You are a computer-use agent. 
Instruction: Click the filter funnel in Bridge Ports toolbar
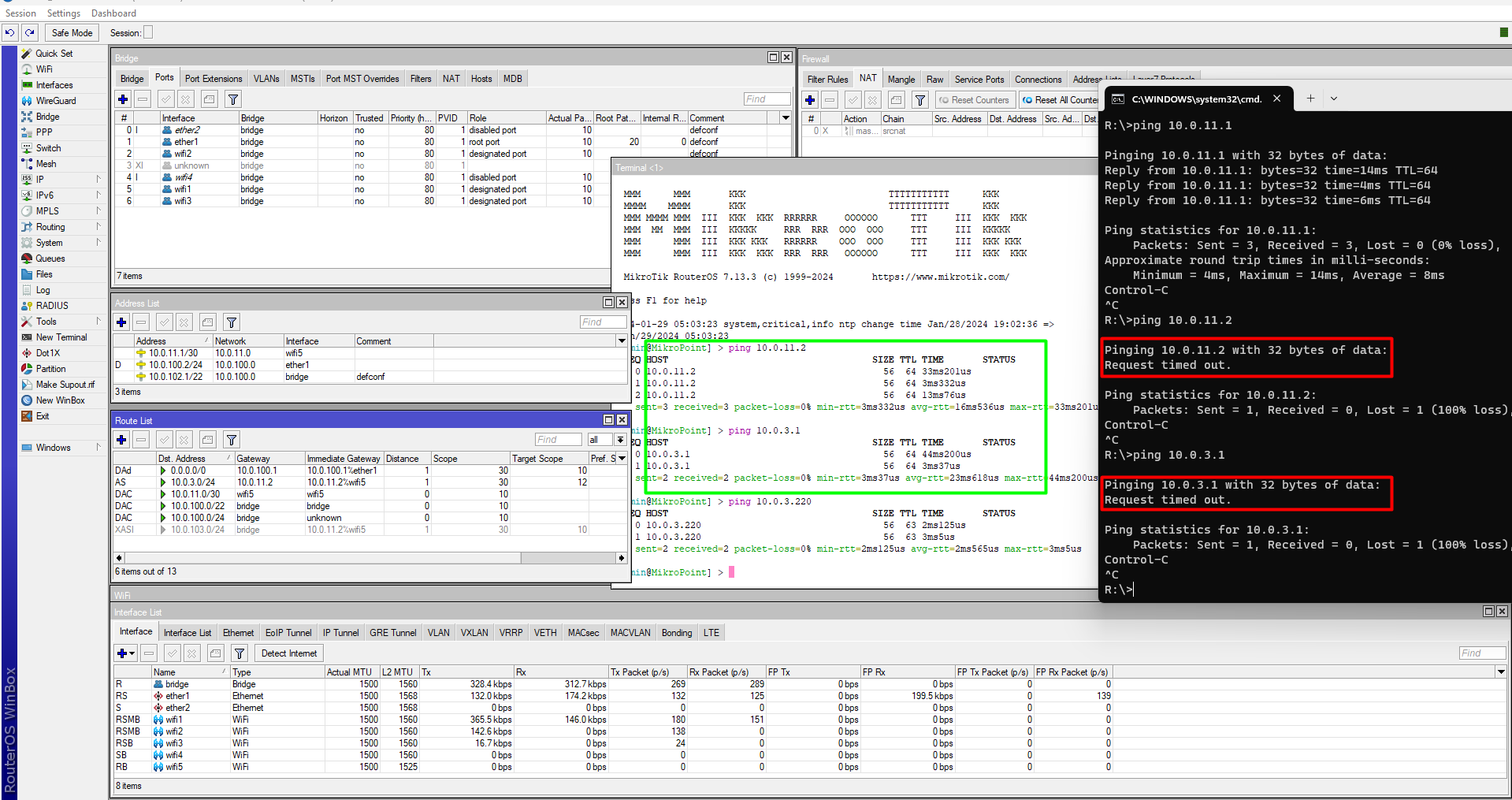[x=233, y=99]
